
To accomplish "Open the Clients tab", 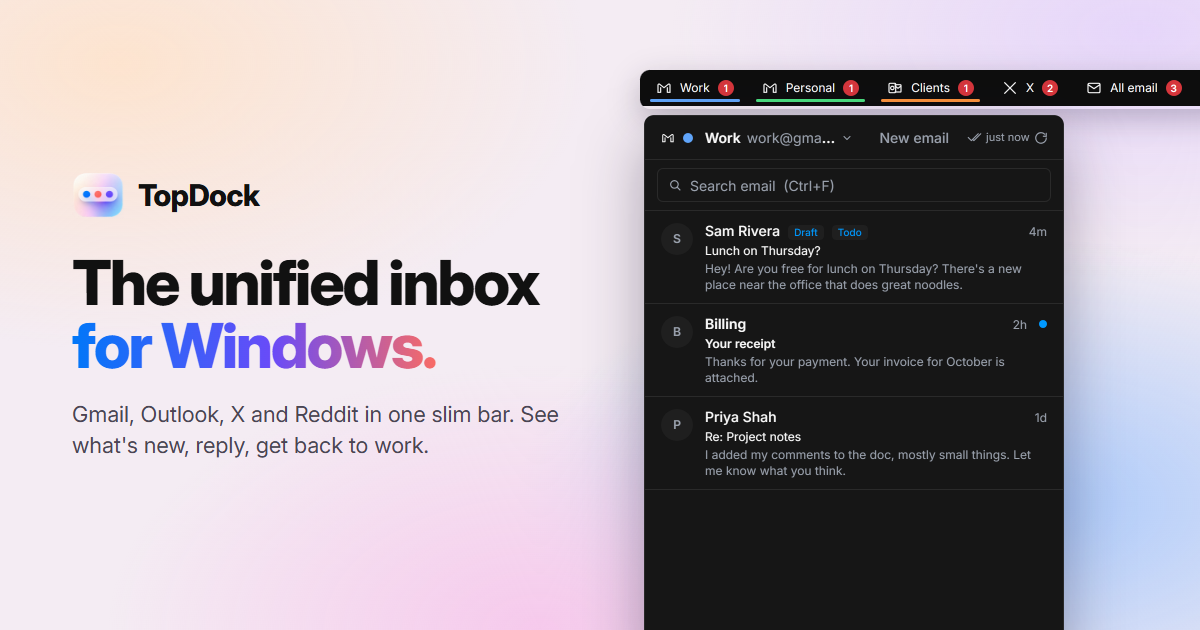I will [930, 88].
